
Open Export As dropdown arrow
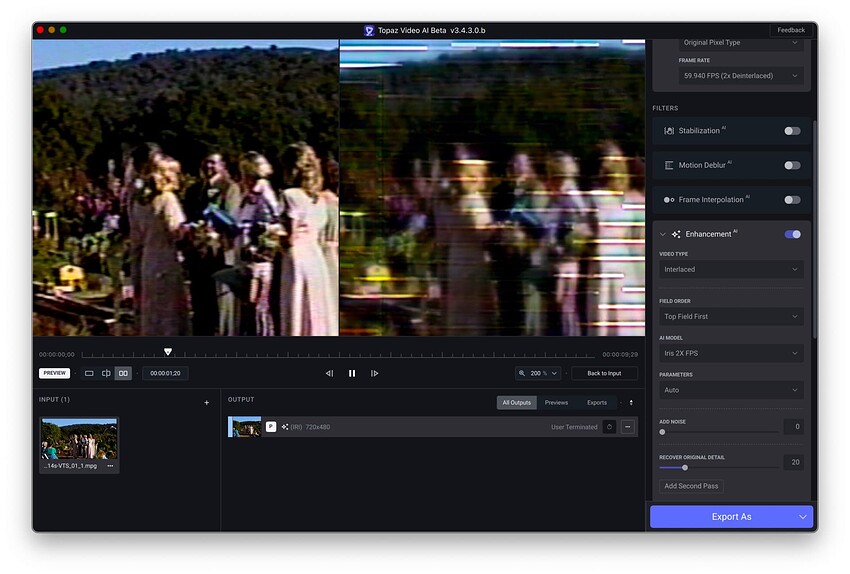click(803, 517)
